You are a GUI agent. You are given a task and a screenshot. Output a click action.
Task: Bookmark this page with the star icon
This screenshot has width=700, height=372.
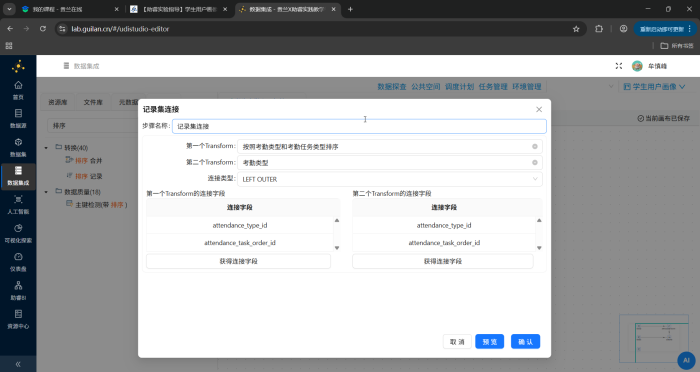[576, 29]
